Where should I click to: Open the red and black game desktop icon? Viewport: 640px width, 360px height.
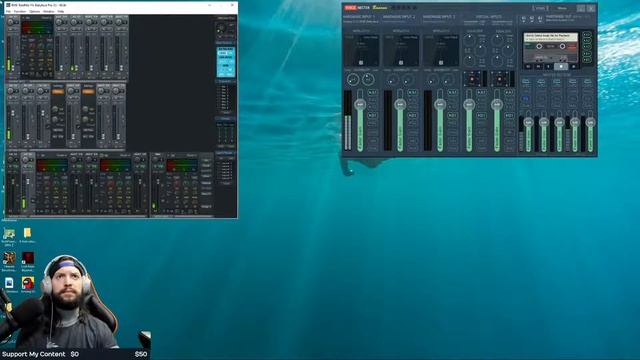click(28, 258)
